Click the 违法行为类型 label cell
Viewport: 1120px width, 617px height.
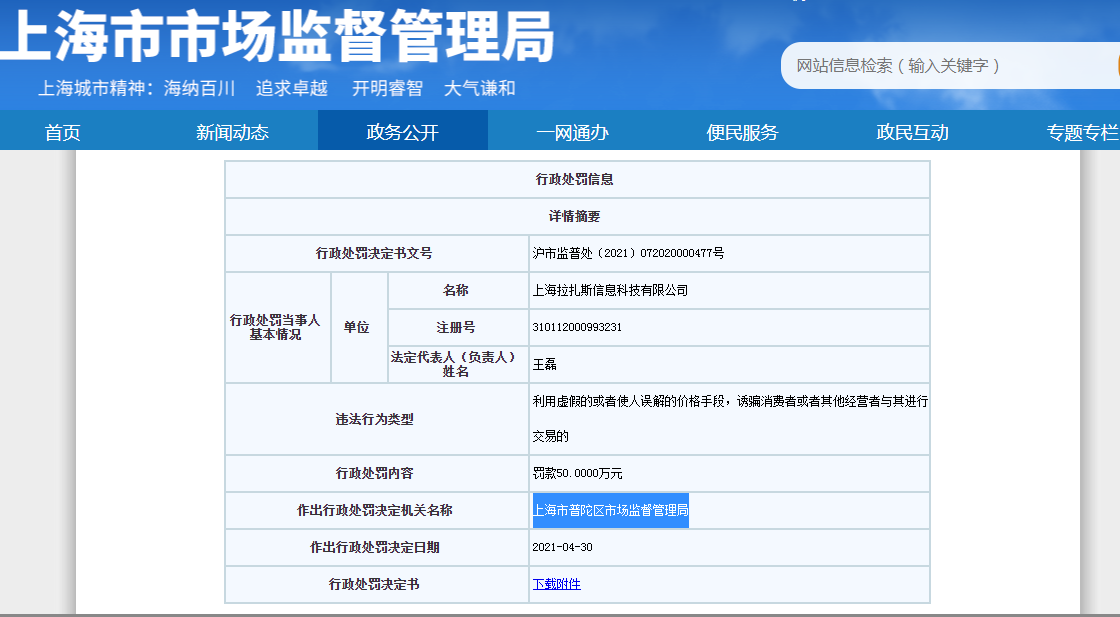[377, 419]
